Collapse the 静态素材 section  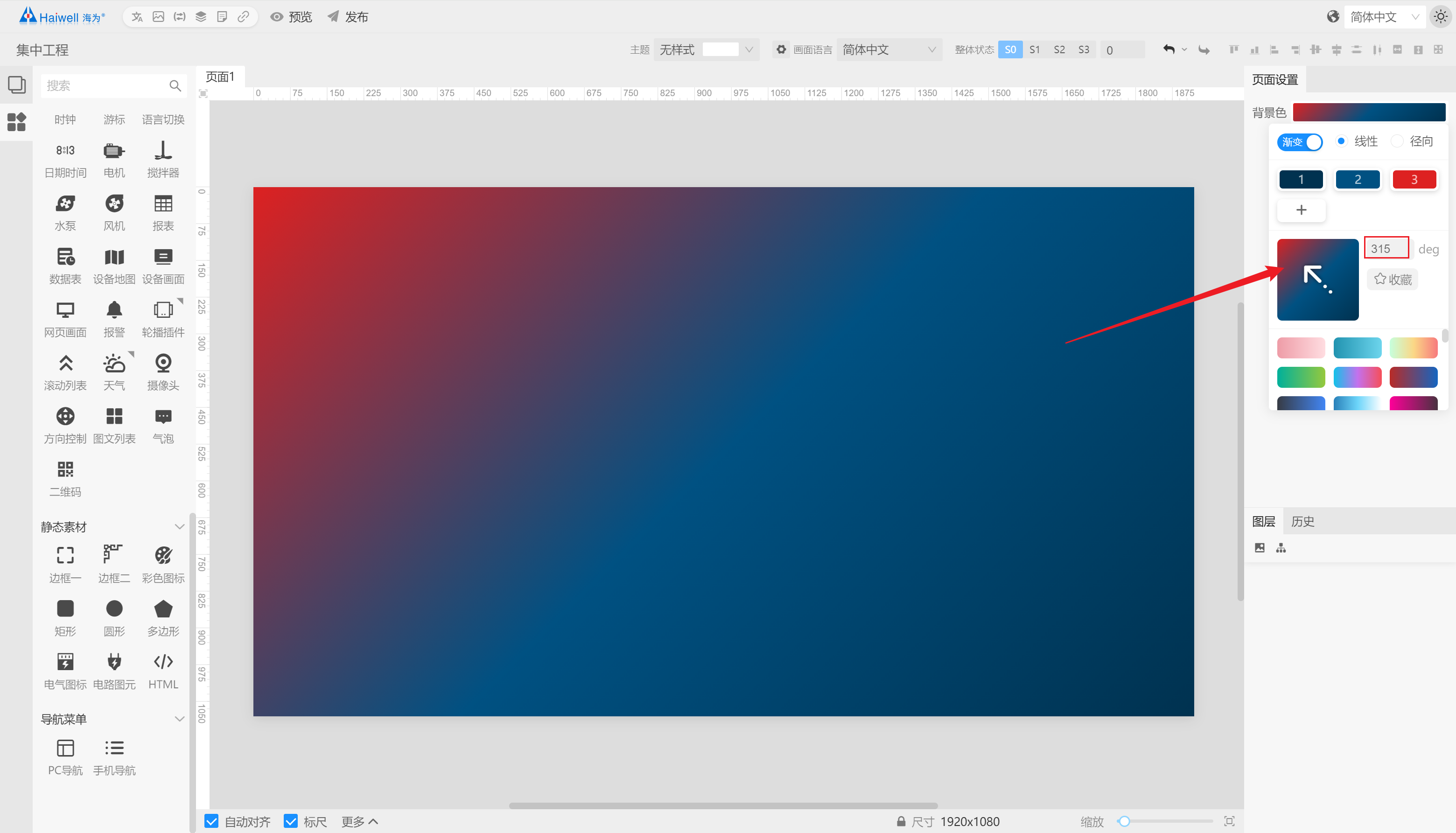point(180,526)
